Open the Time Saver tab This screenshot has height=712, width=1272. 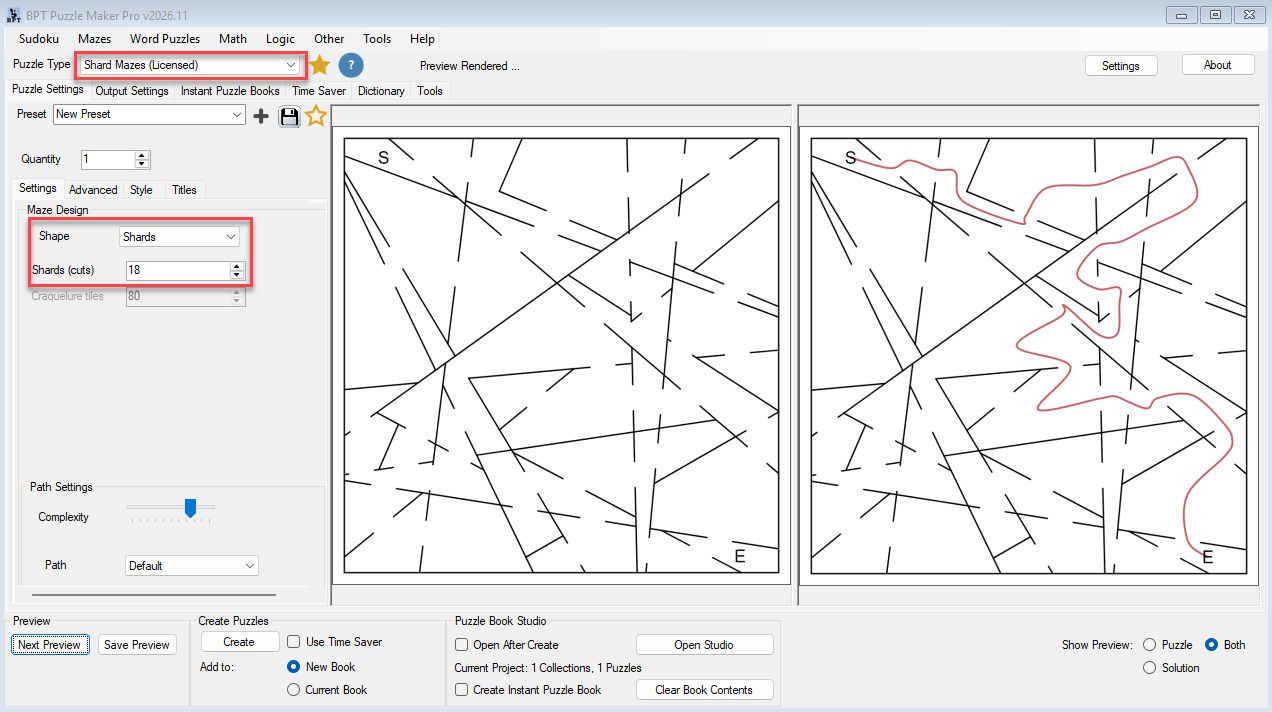(319, 91)
